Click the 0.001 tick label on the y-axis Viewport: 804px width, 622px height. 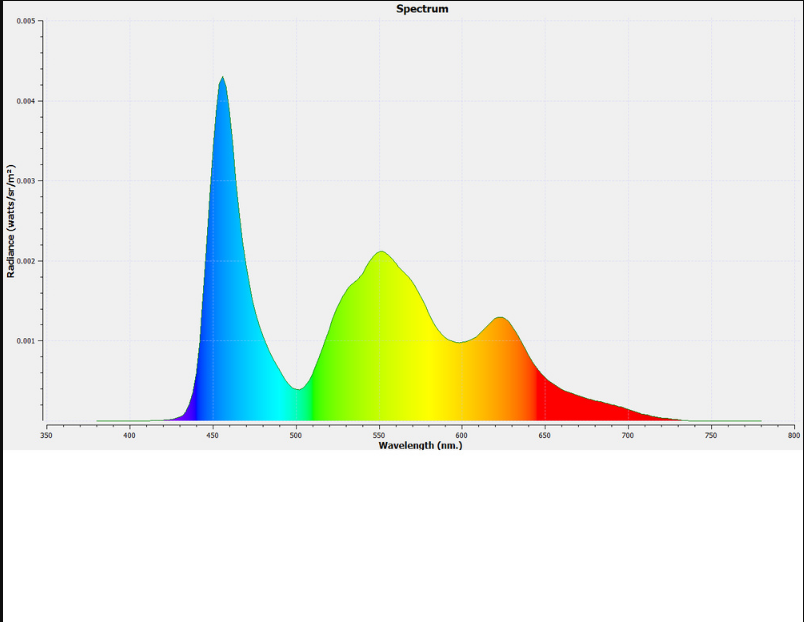[x=26, y=341]
